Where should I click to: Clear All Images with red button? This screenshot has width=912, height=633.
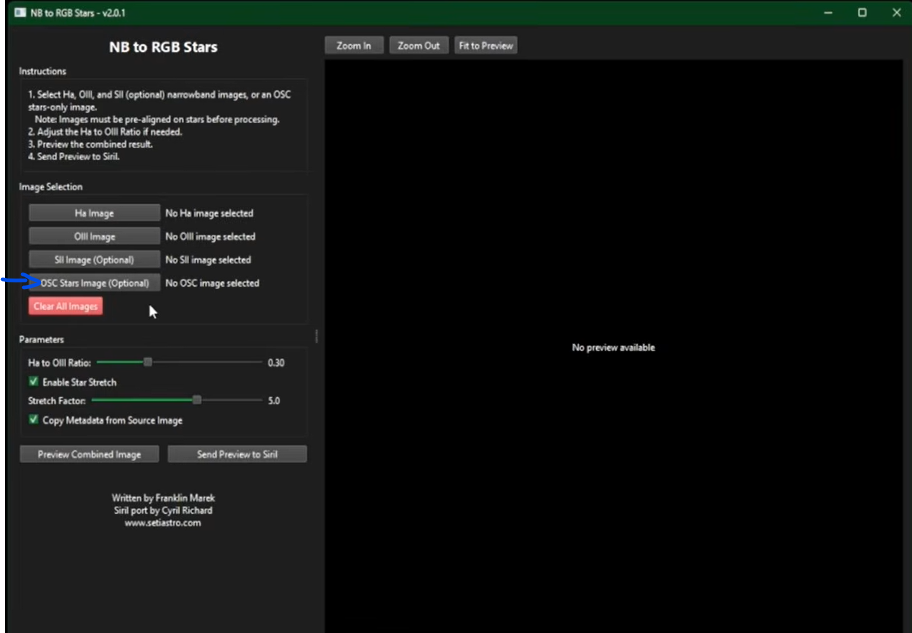pyautogui.click(x=66, y=306)
